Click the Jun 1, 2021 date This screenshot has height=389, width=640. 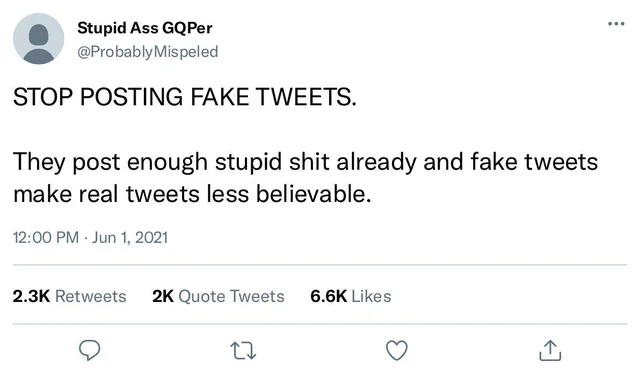tap(130, 237)
